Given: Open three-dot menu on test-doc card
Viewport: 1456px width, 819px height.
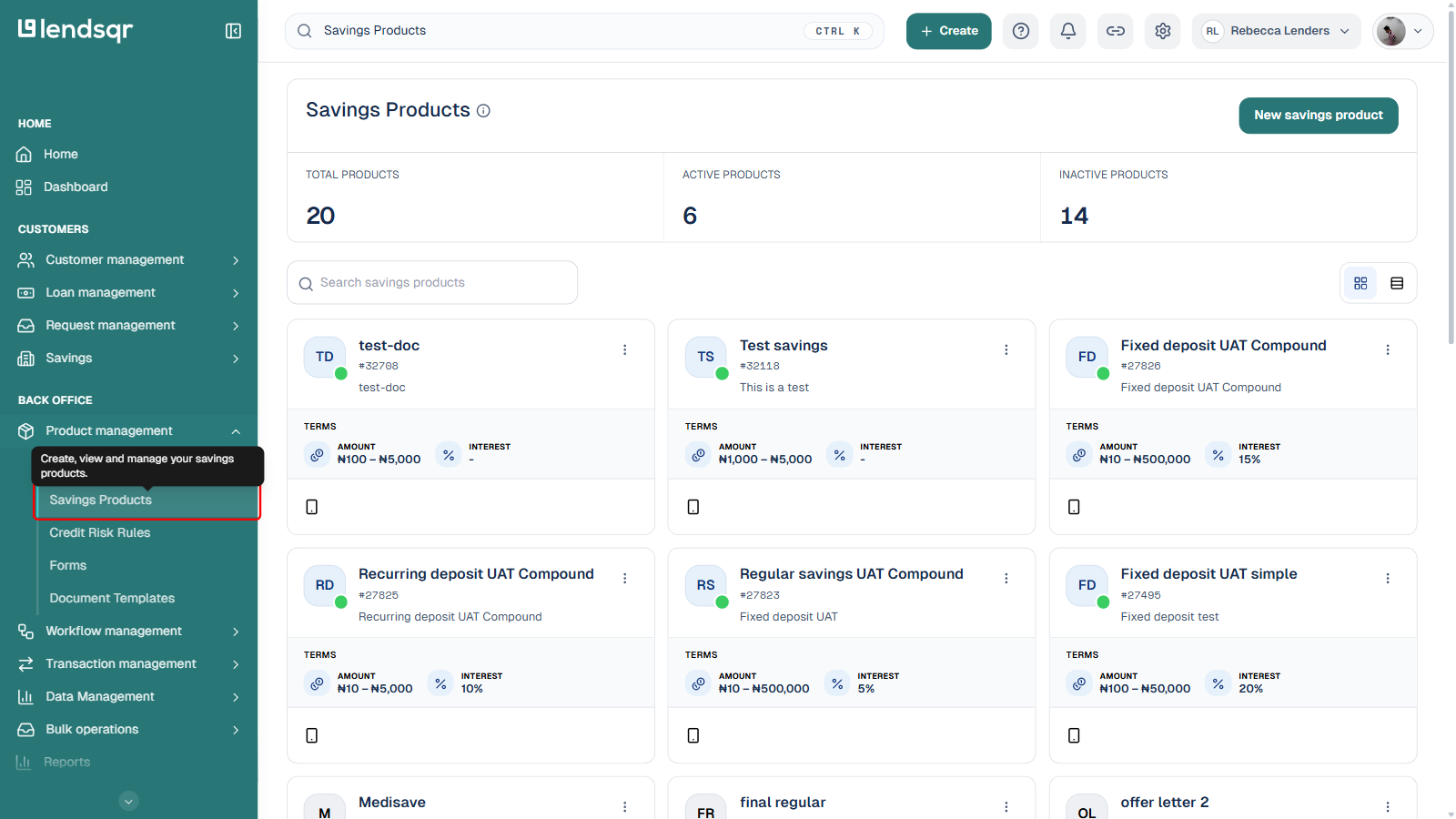Looking at the screenshot, I should (625, 349).
